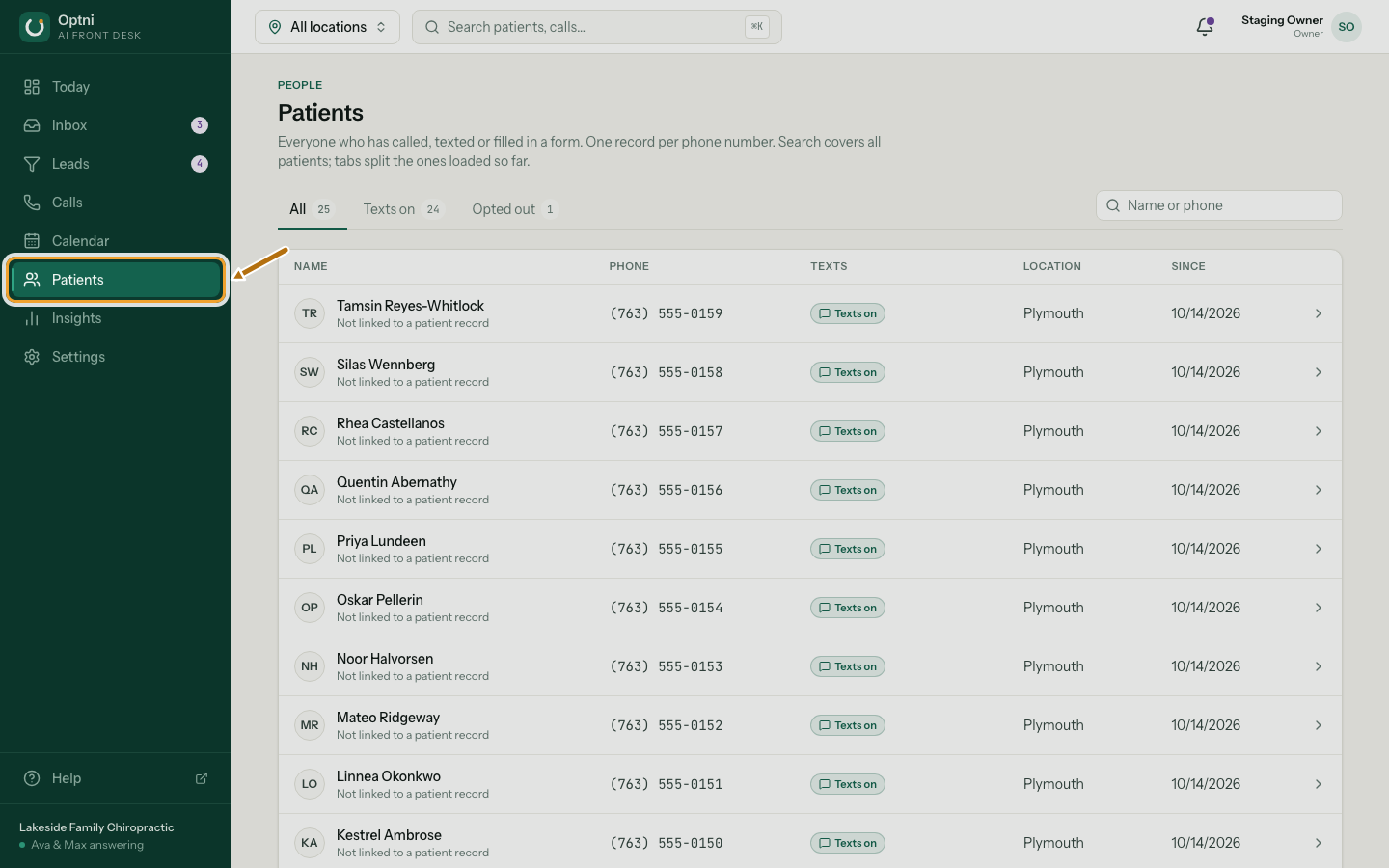Expand the All locations dropdown
The height and width of the screenshot is (868, 1389).
tap(327, 27)
